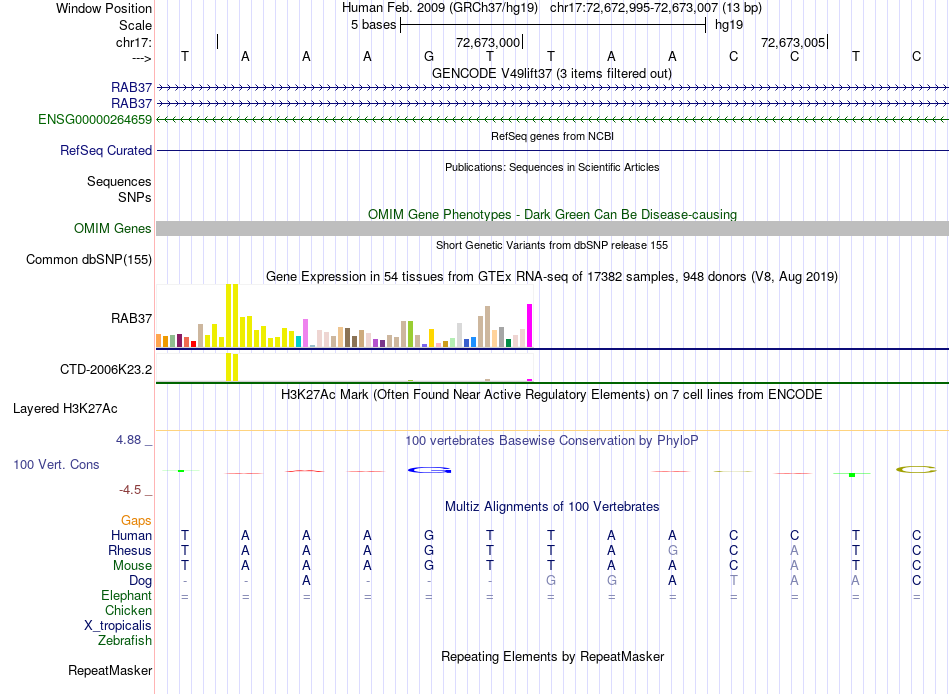Select the gray OMIM Genes bar
The width and height of the screenshot is (950, 694).
pyautogui.click(x=553, y=229)
